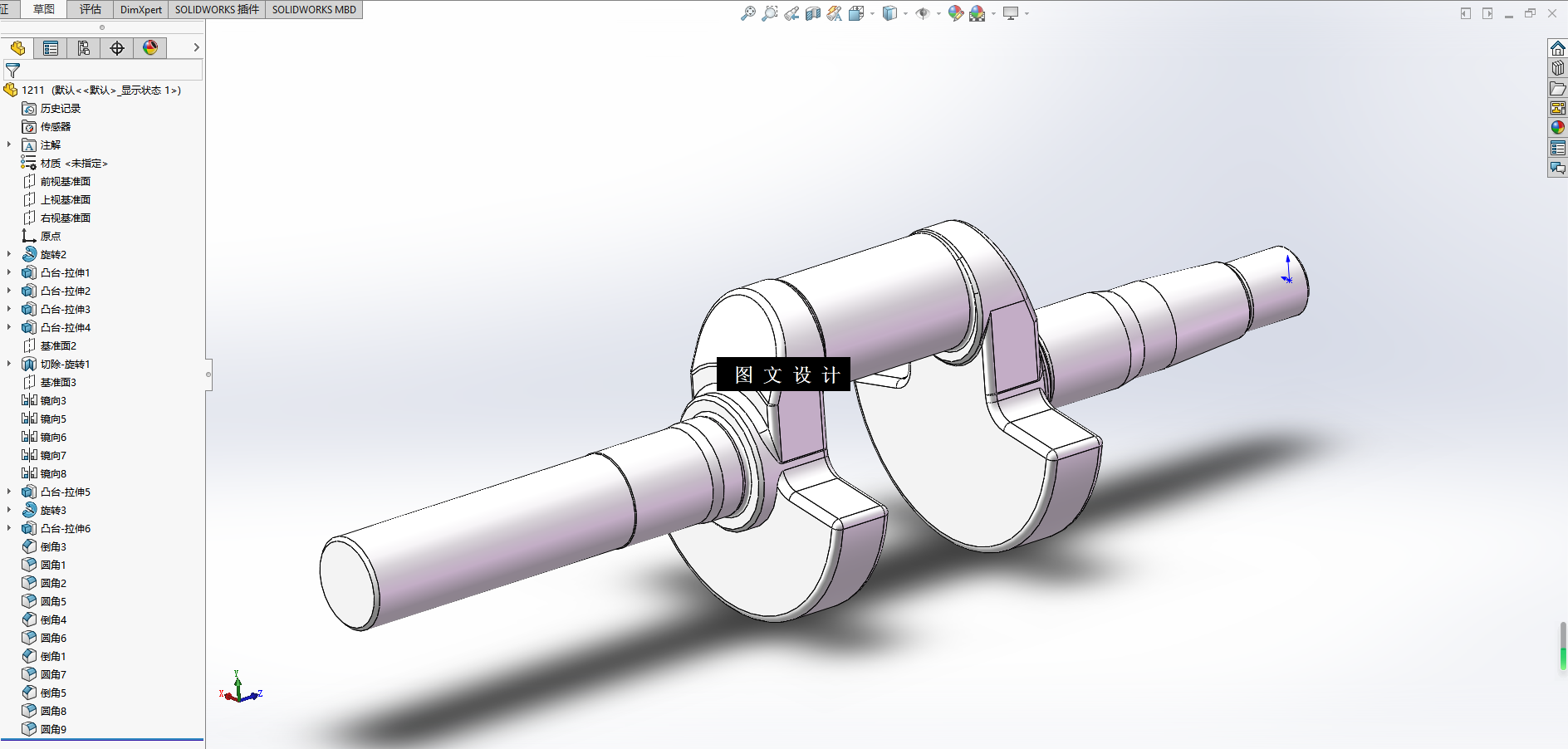Expand the 旋转2 feature node
1568x749 pixels.
[x=9, y=254]
